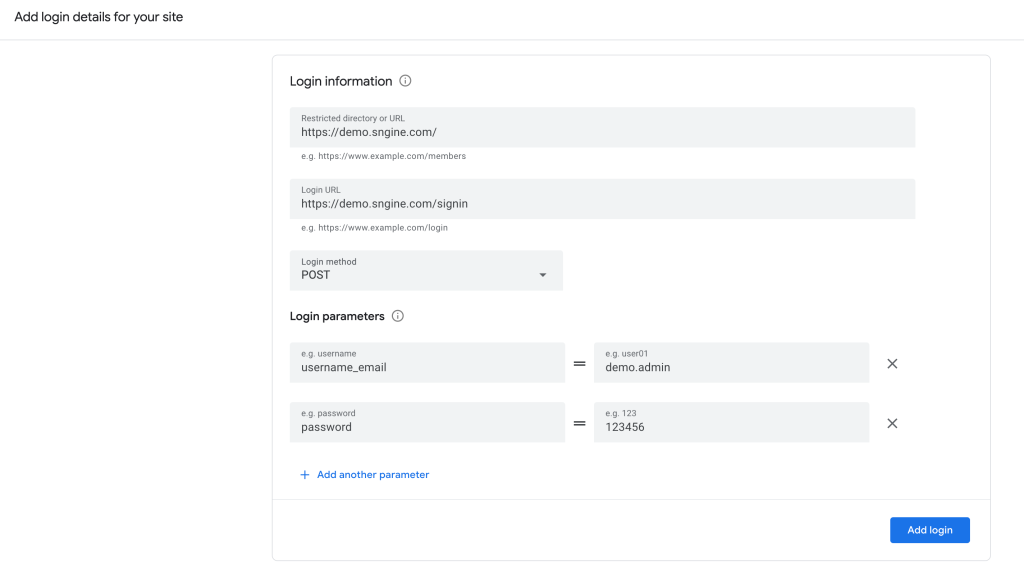Edit the demo.admin value field

click(x=731, y=362)
